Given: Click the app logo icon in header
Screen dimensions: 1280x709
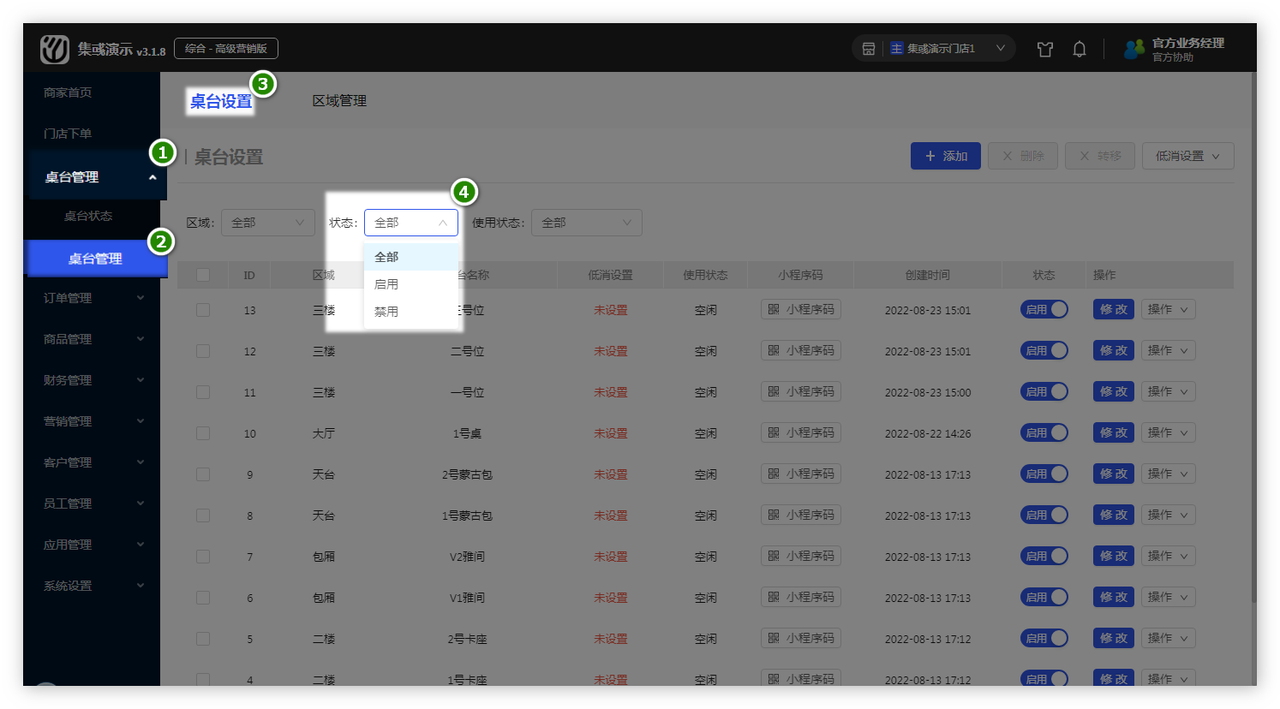Looking at the screenshot, I should tap(54, 49).
